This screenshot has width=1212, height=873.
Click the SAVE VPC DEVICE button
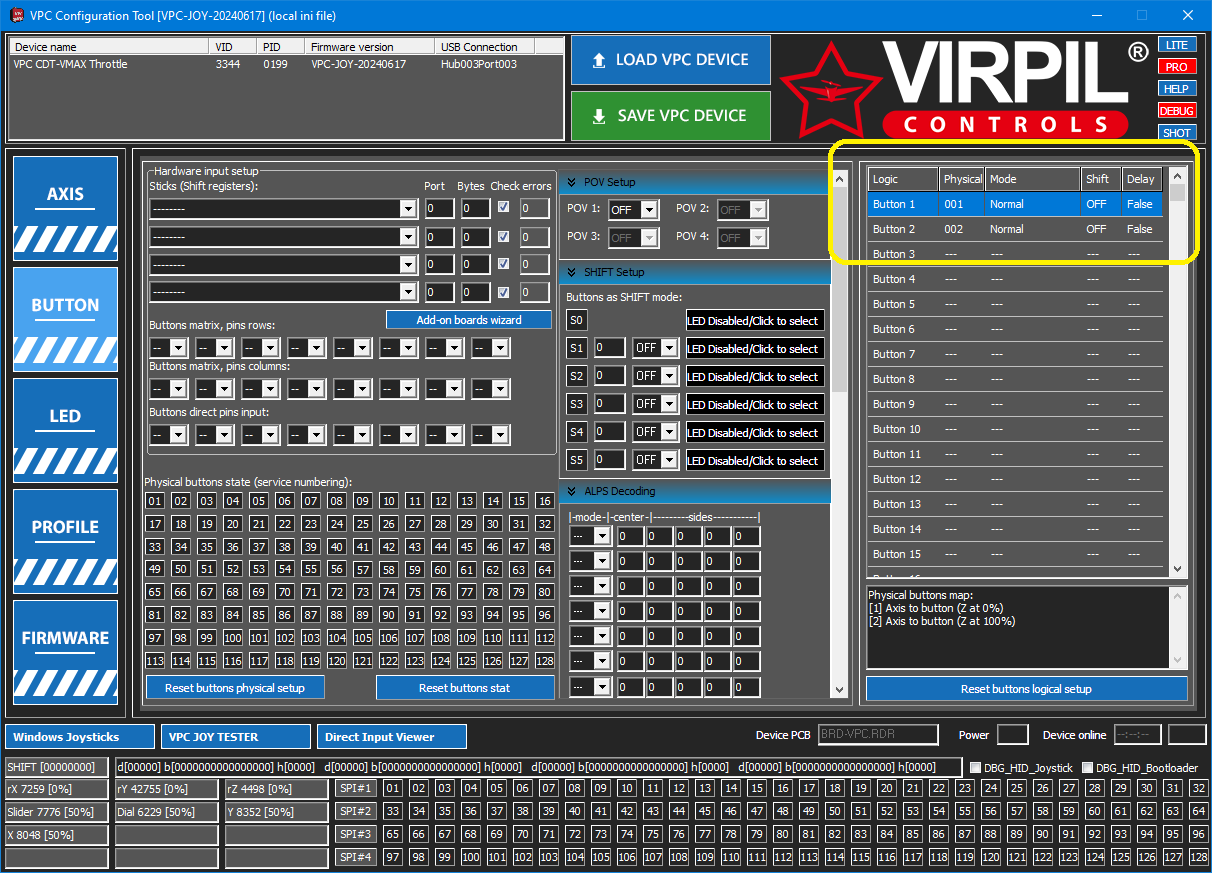[x=670, y=116]
